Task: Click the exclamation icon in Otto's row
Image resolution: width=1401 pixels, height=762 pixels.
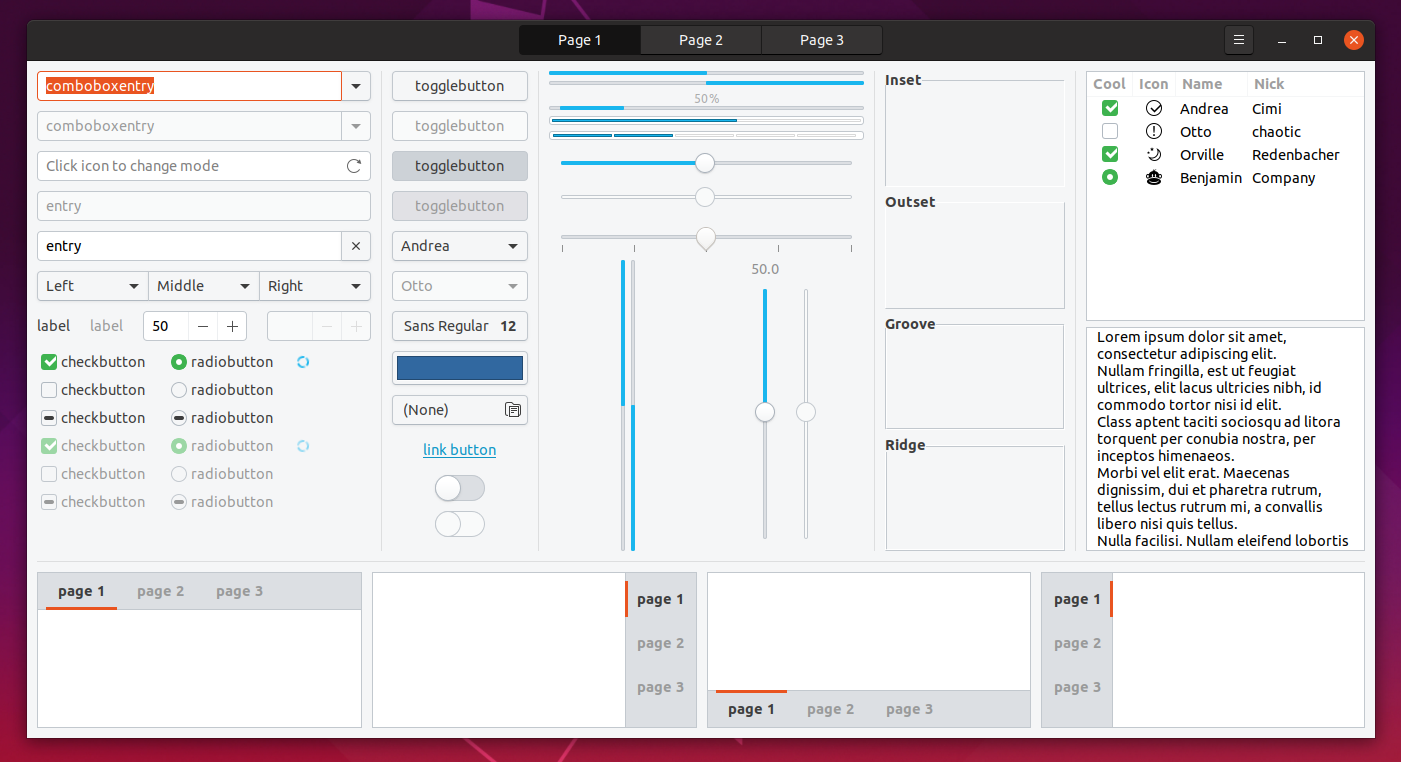Action: [1154, 131]
